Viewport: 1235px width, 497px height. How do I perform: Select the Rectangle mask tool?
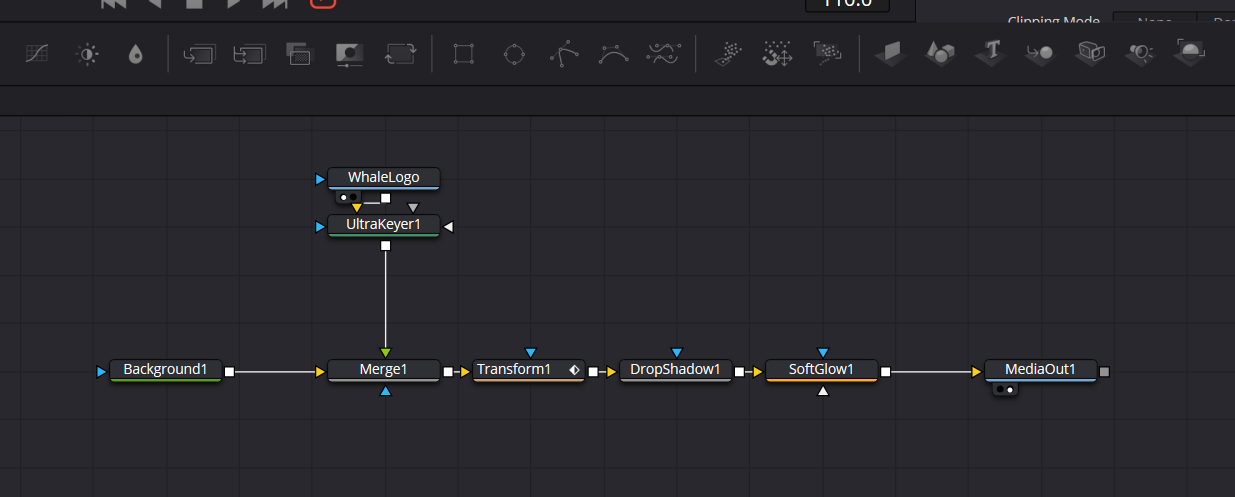463,54
